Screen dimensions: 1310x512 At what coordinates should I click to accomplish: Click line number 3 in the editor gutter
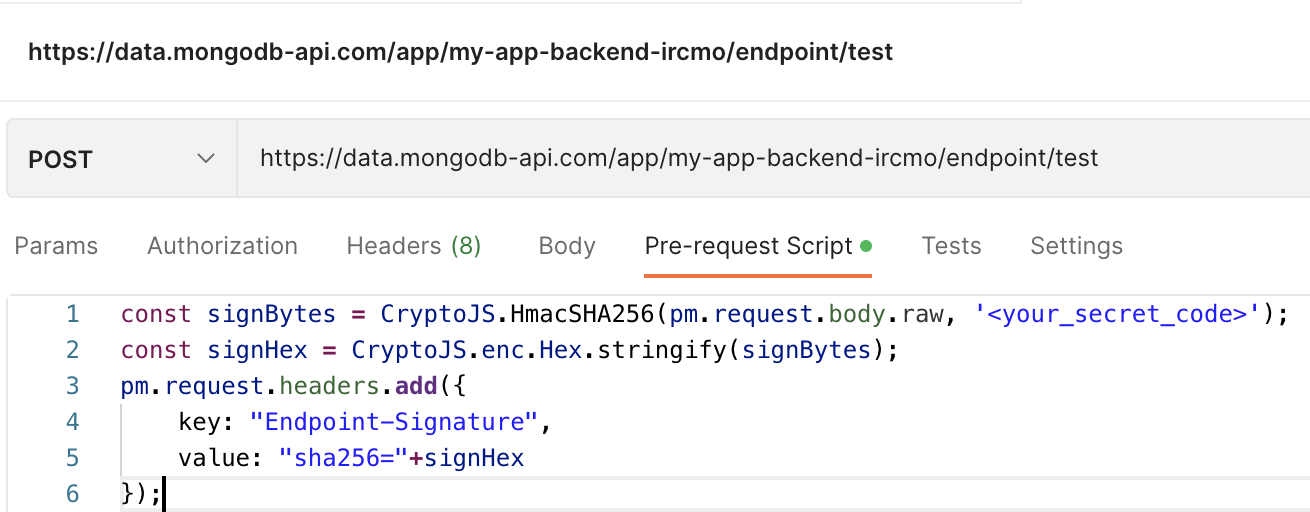pos(72,386)
